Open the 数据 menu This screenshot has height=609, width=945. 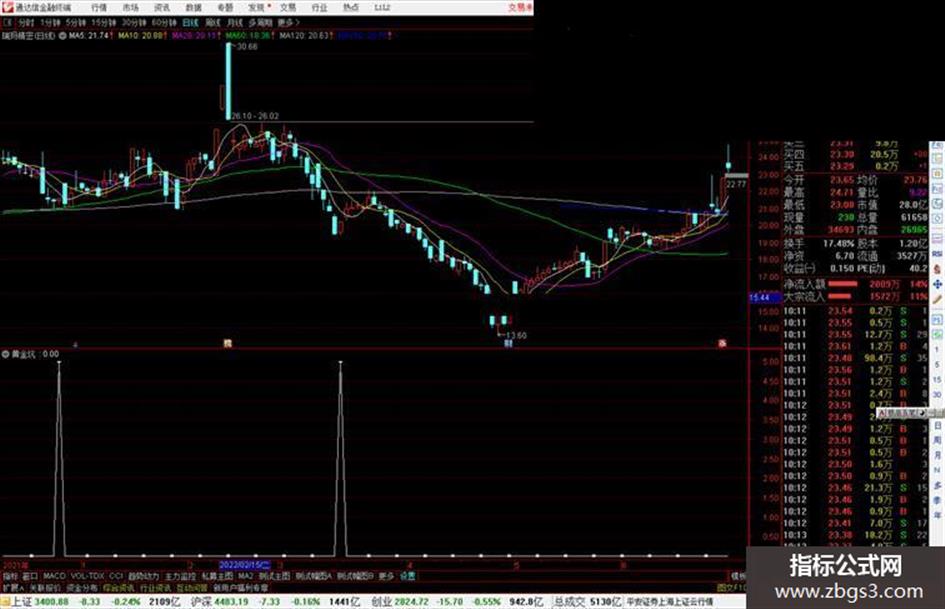click(x=193, y=7)
